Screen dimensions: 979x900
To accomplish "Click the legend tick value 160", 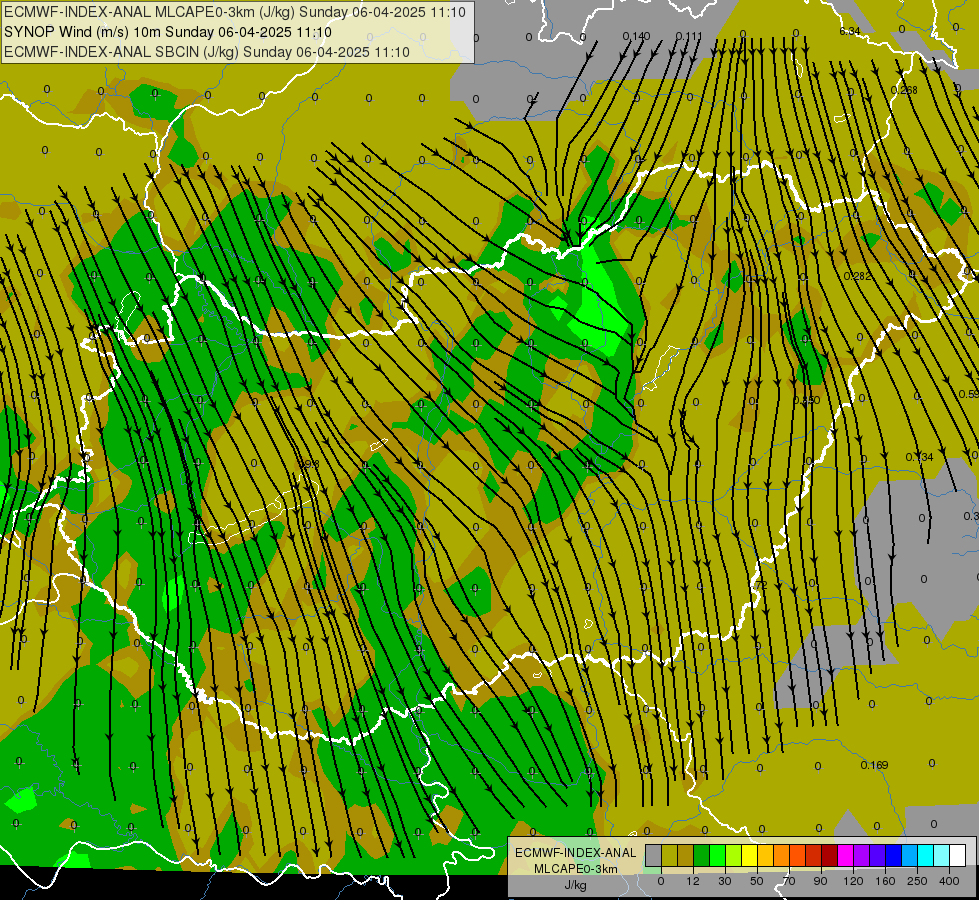I will pyautogui.click(x=885, y=881).
